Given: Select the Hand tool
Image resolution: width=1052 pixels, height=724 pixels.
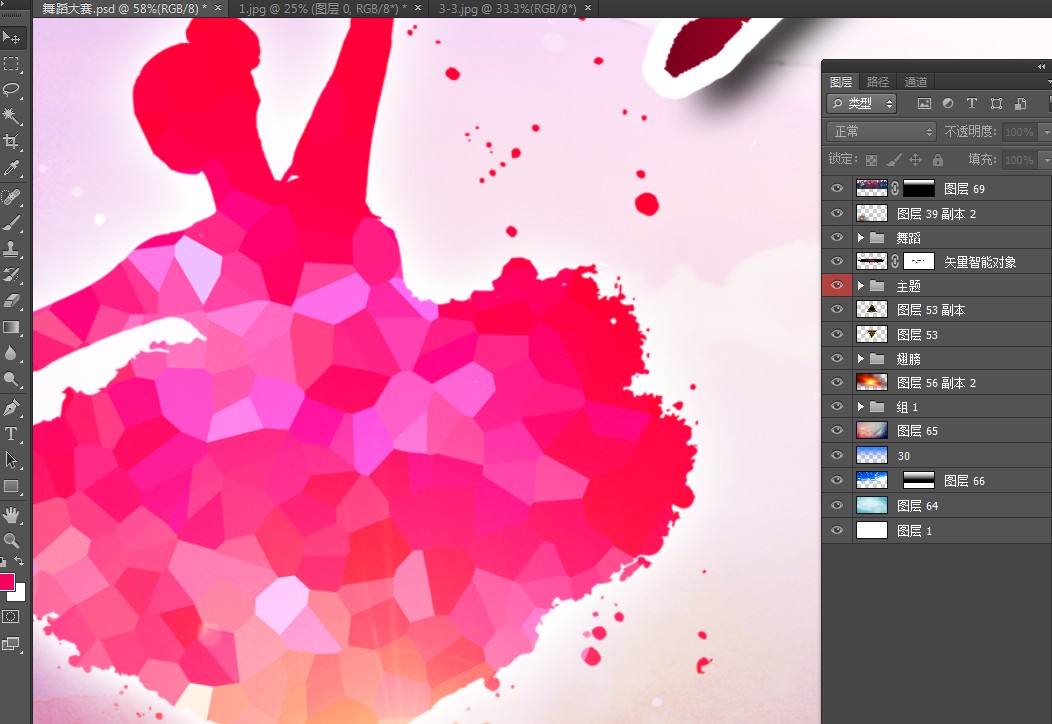Looking at the screenshot, I should tap(11, 515).
